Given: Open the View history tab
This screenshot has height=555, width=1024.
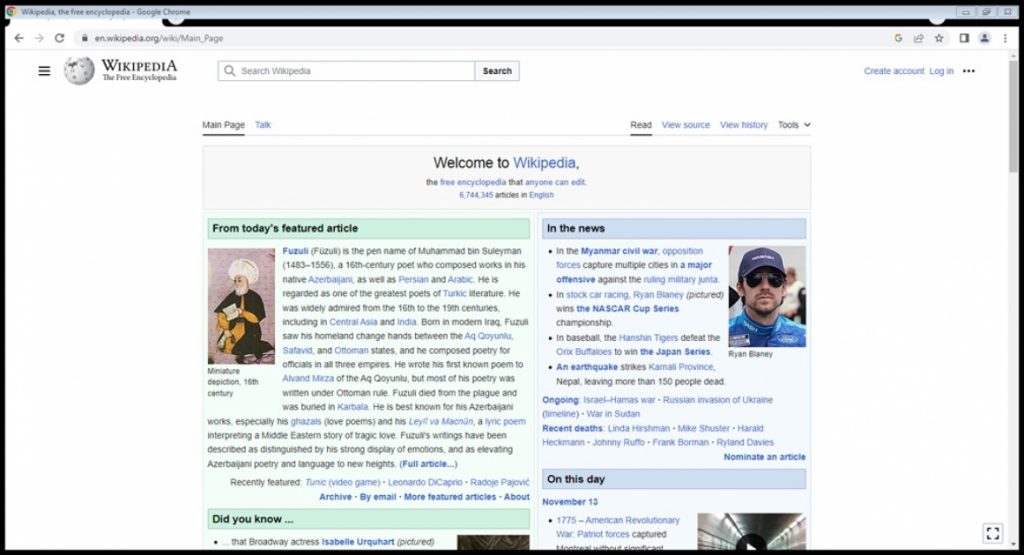Looking at the screenshot, I should [743, 125].
